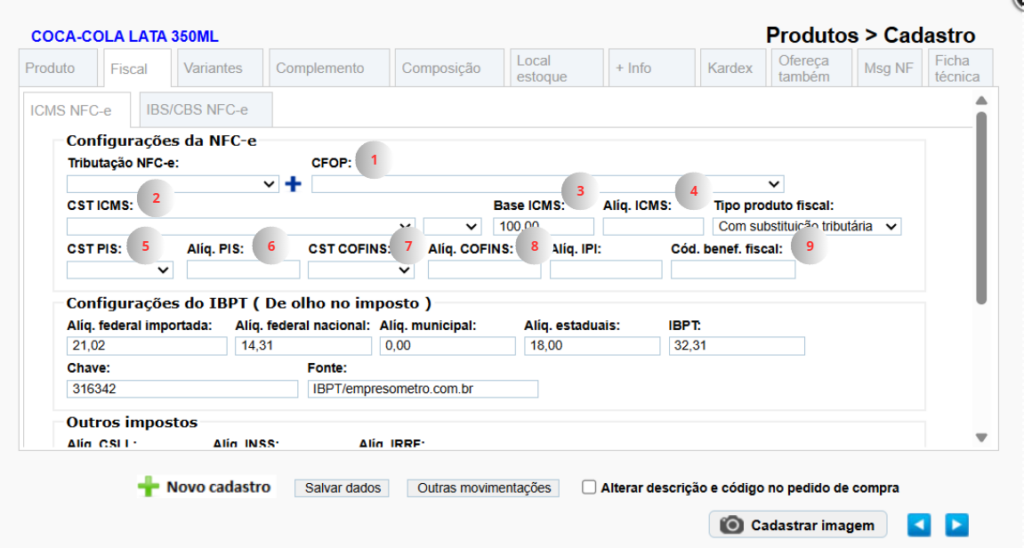Image resolution: width=1024 pixels, height=548 pixels.
Task: Click the camera icon on Cadastrar imagem
Action: point(731,525)
